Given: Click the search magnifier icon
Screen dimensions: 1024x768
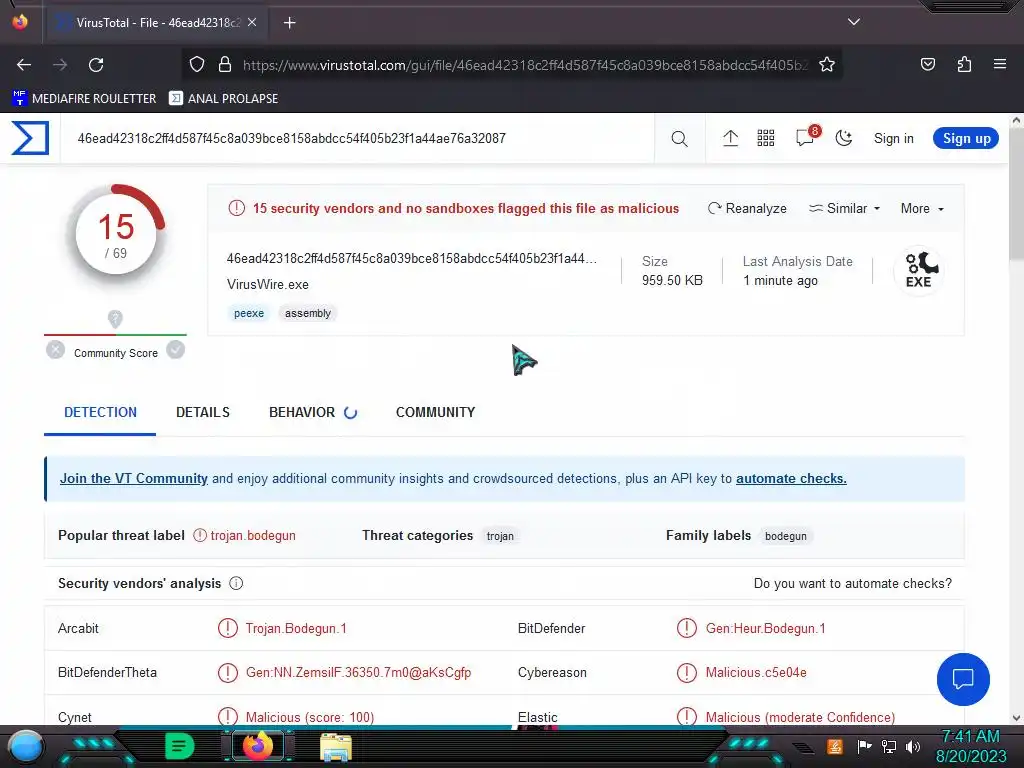Looking at the screenshot, I should (679, 138).
